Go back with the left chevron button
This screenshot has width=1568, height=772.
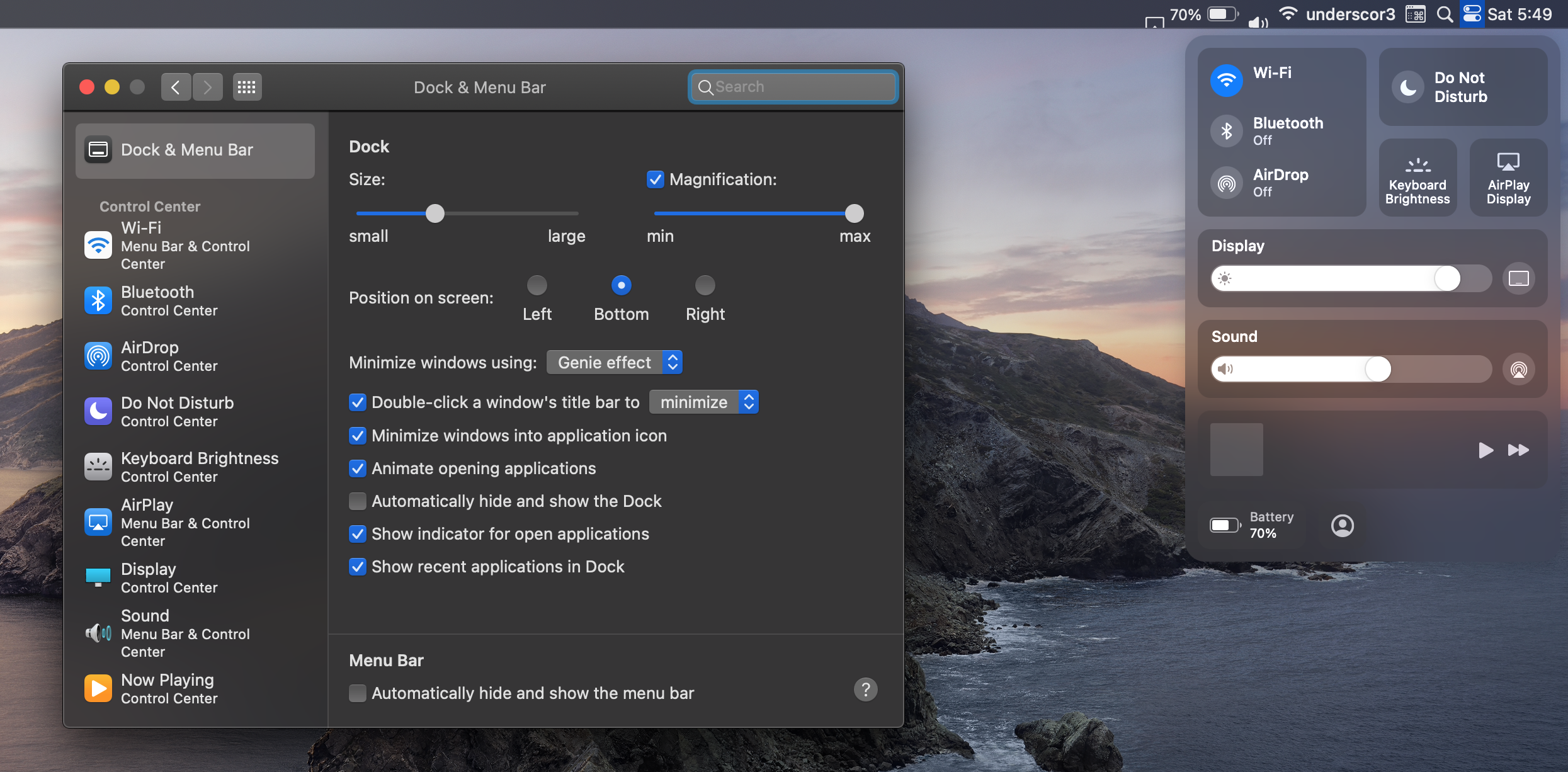coord(176,87)
